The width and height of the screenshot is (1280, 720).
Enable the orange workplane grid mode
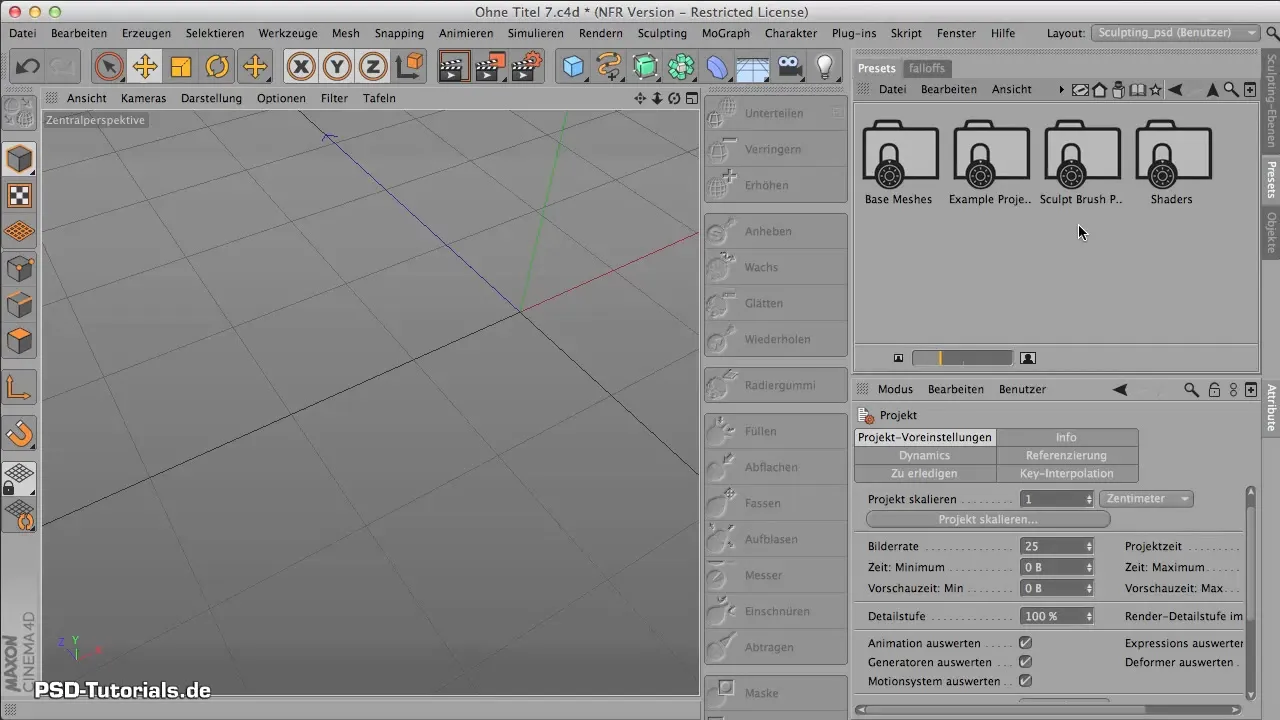pos(20,232)
